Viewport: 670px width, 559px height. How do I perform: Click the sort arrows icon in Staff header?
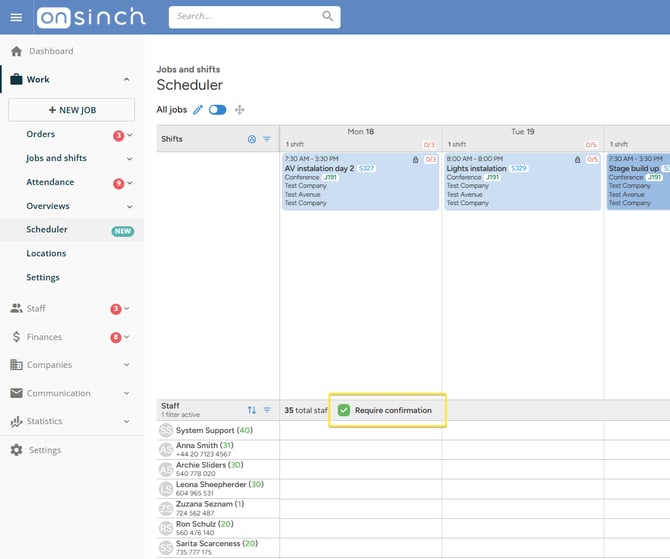(252, 410)
